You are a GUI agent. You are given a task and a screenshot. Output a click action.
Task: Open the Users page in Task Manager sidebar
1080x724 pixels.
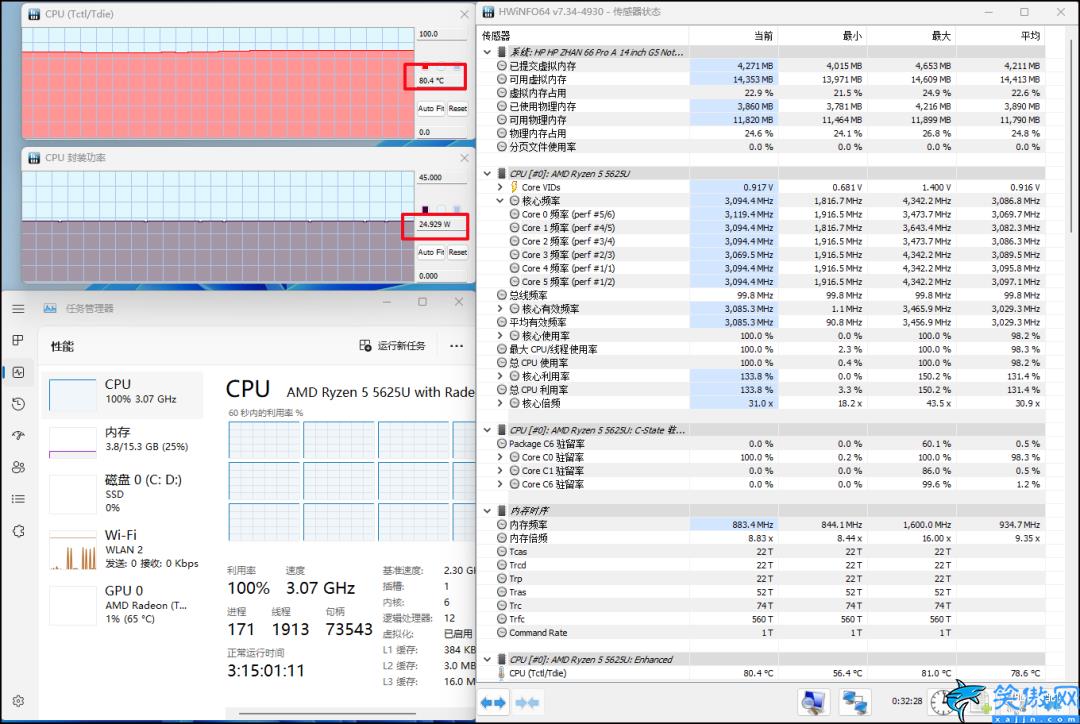pos(19,467)
